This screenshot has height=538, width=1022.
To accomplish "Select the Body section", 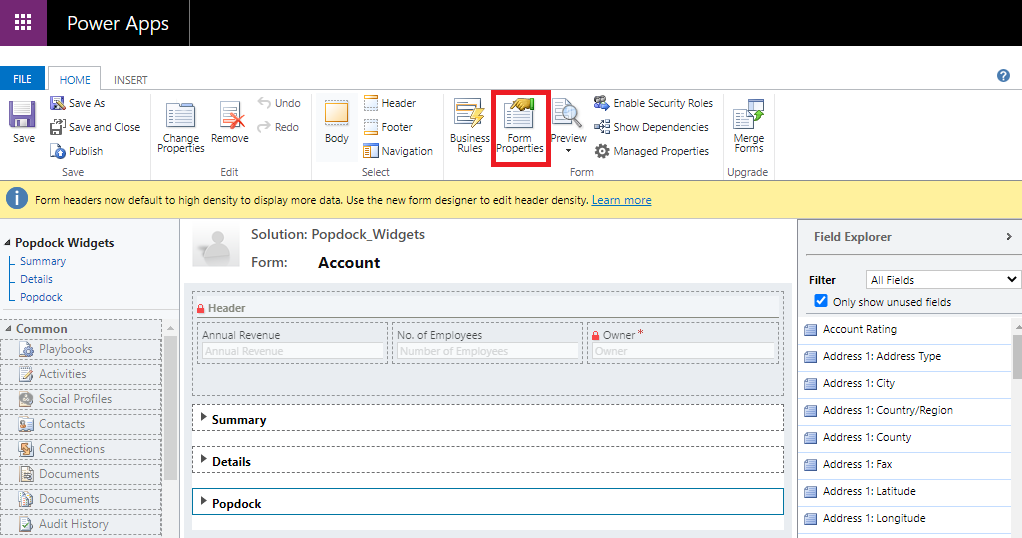I will click(336, 122).
